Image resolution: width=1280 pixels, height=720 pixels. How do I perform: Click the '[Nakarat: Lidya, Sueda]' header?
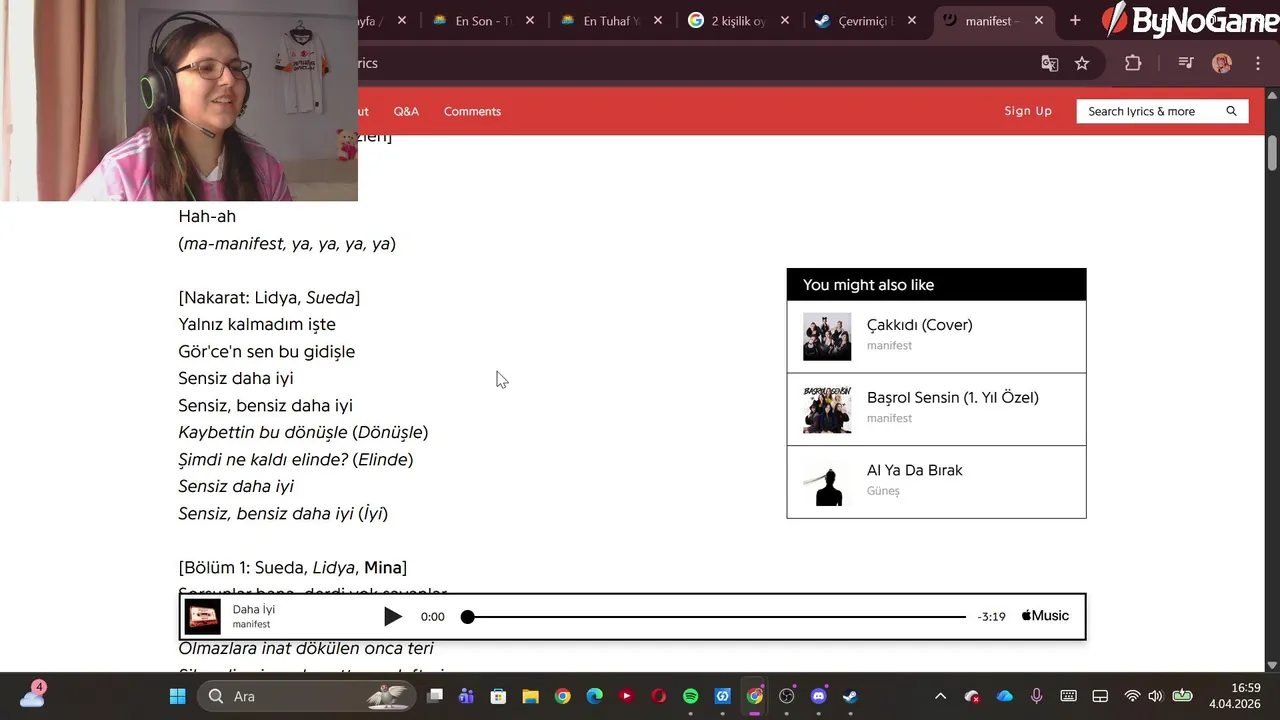[x=269, y=297]
